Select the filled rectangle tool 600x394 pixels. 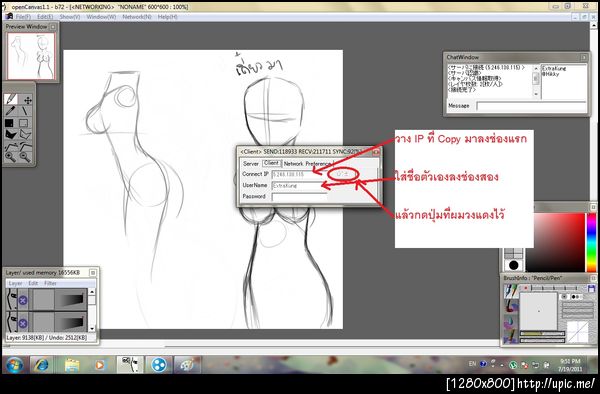point(9,123)
